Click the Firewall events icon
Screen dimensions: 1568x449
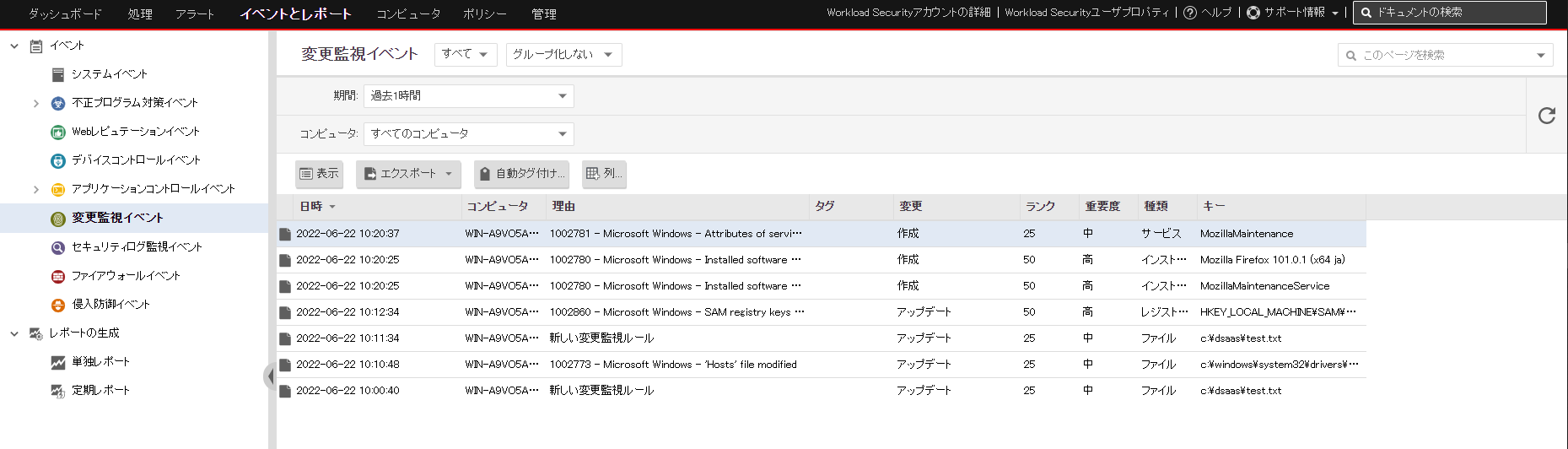coord(58,276)
